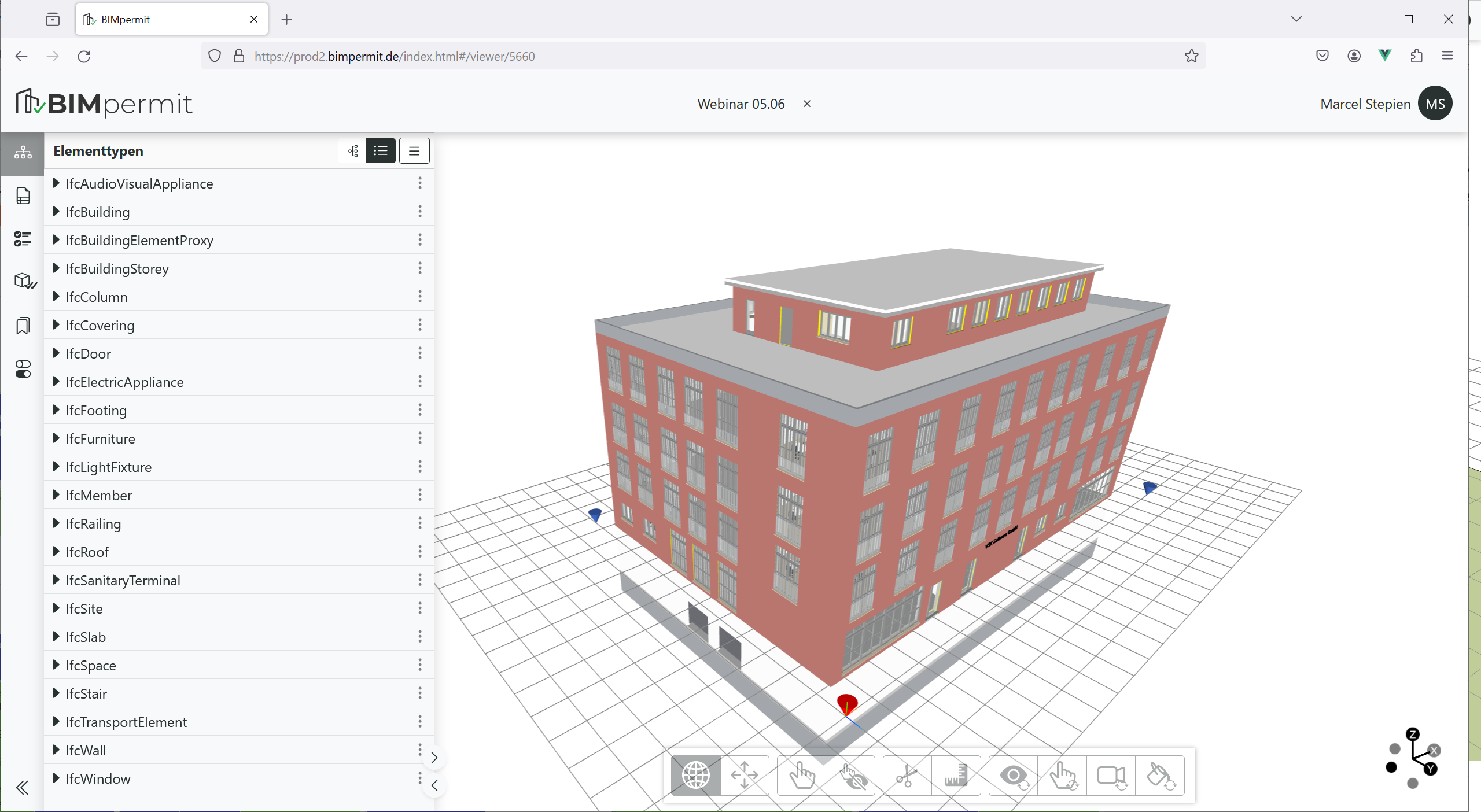This screenshot has height=812, width=1481.
Task: Pick the hide-element hand tool
Action: 851,775
